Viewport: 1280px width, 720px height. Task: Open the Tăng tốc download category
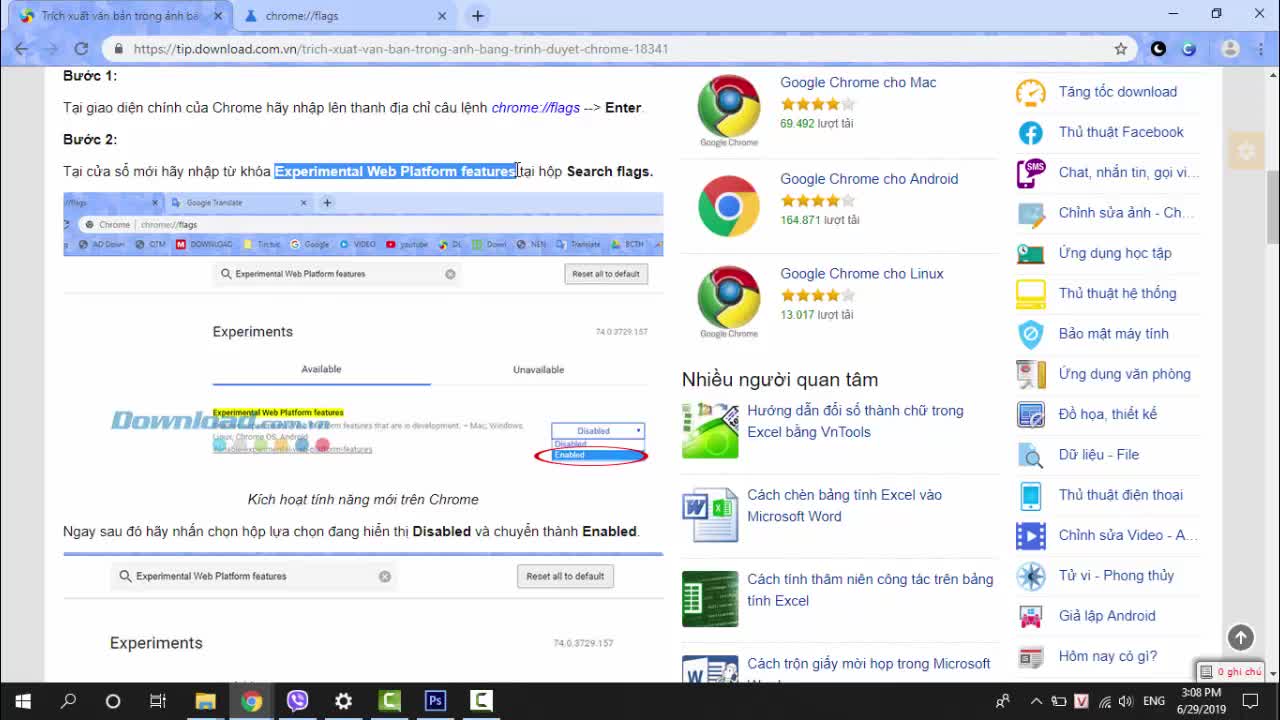1117,92
